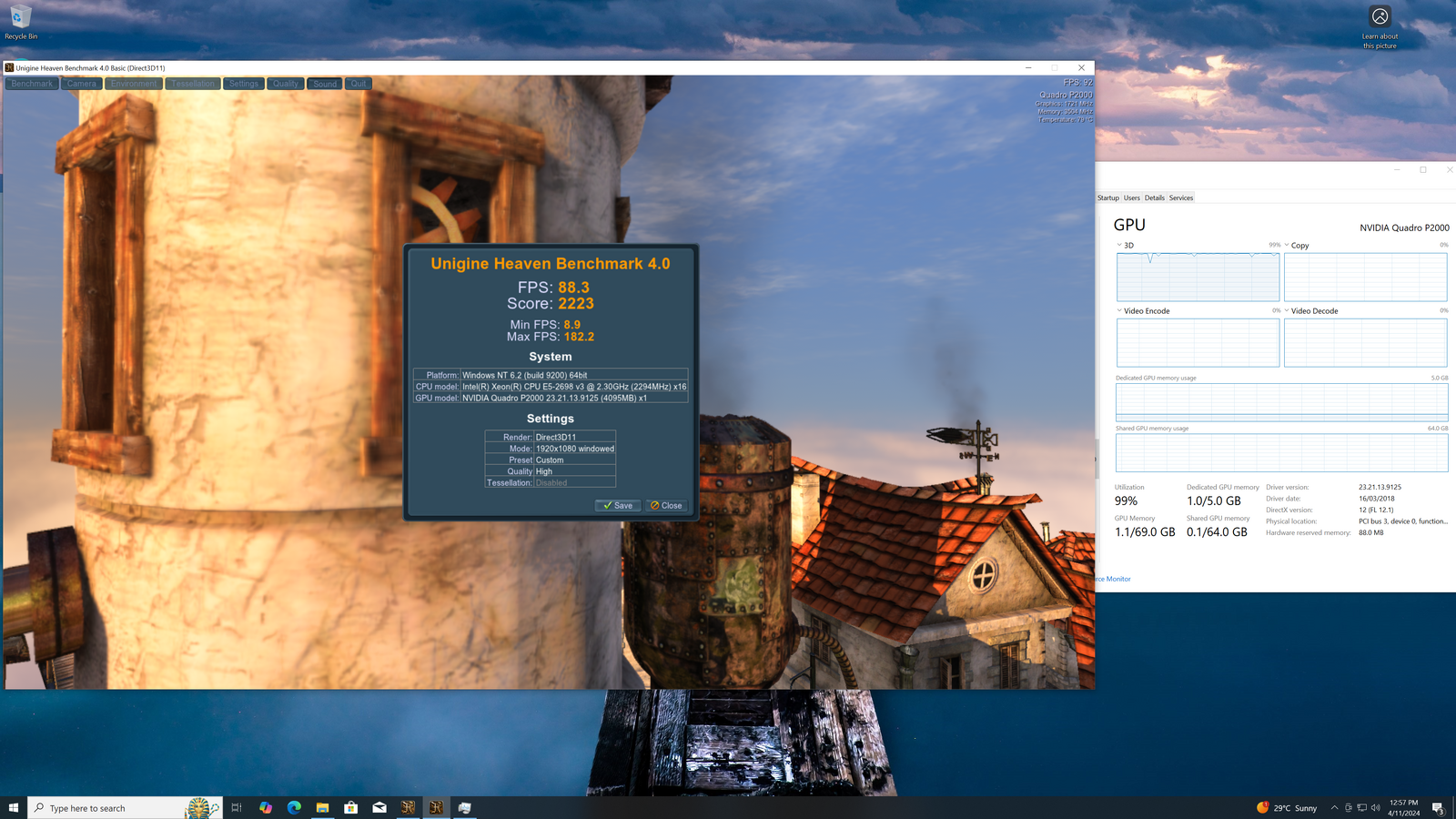The image size is (1456, 819).
Task: Click the '1.0/5.0 GB' dedicated memory value
Action: click(x=1213, y=500)
